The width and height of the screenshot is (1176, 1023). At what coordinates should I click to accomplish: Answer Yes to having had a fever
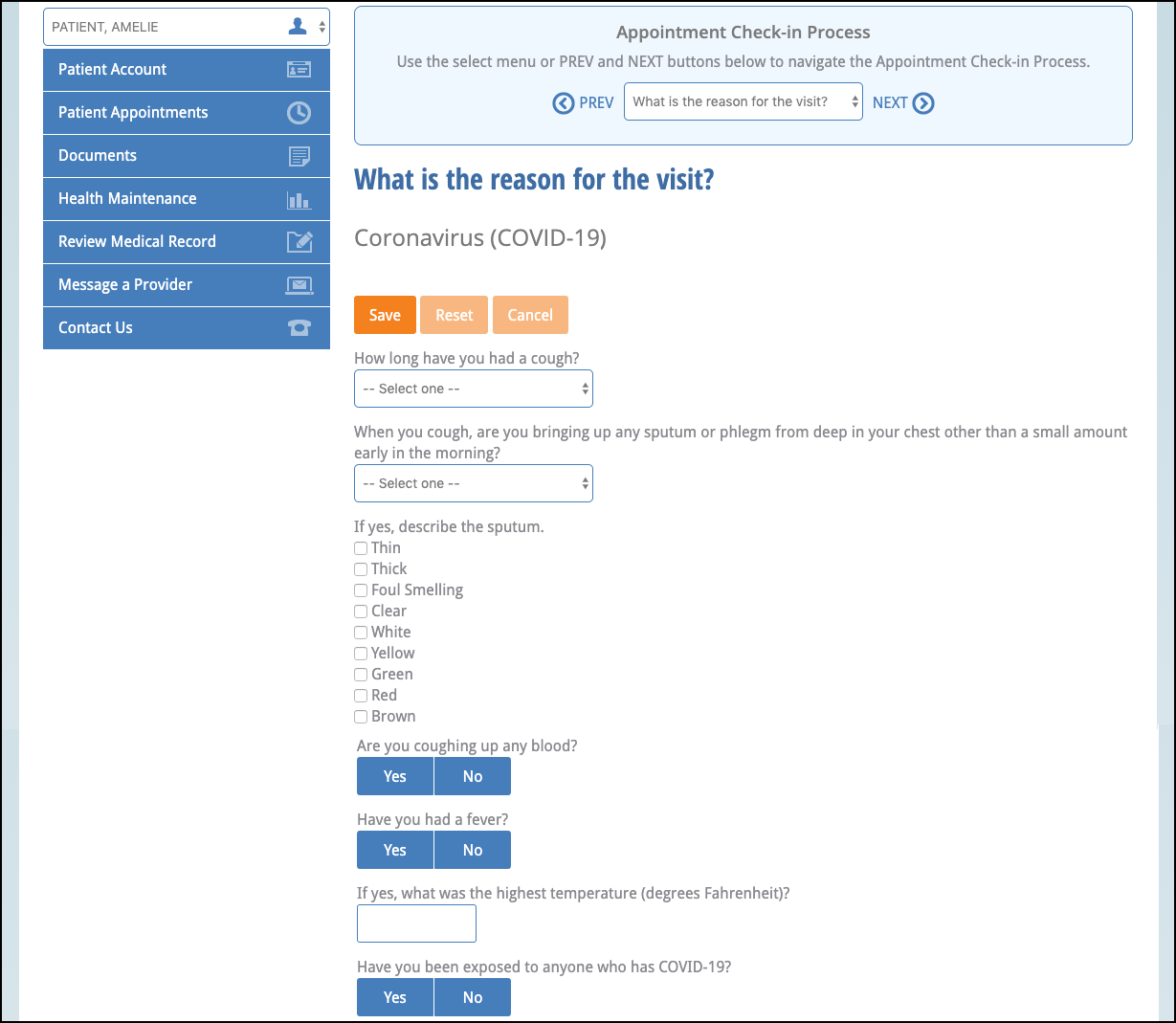click(394, 850)
